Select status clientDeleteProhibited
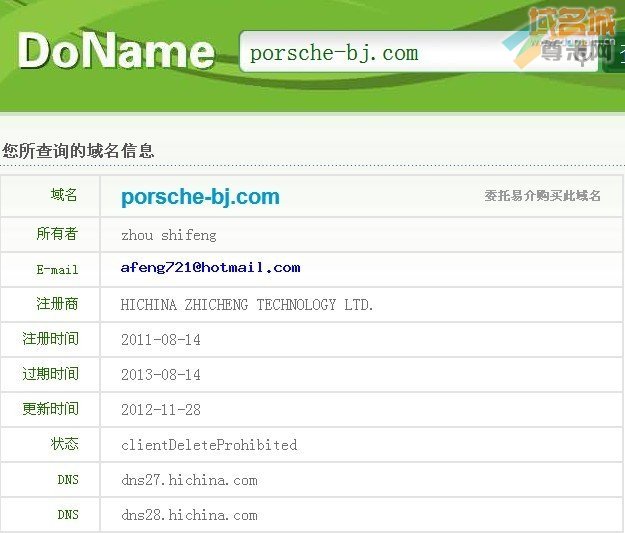 [209, 445]
